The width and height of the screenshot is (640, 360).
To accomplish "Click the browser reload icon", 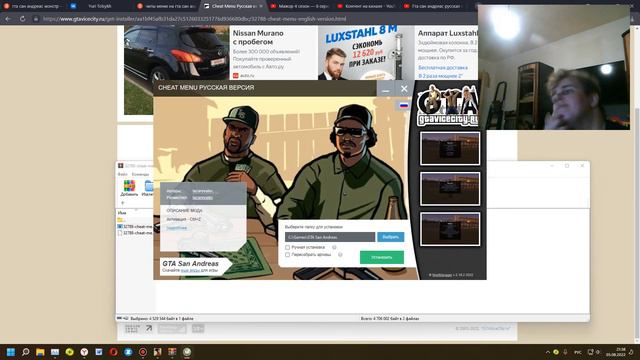I will click(22, 19).
